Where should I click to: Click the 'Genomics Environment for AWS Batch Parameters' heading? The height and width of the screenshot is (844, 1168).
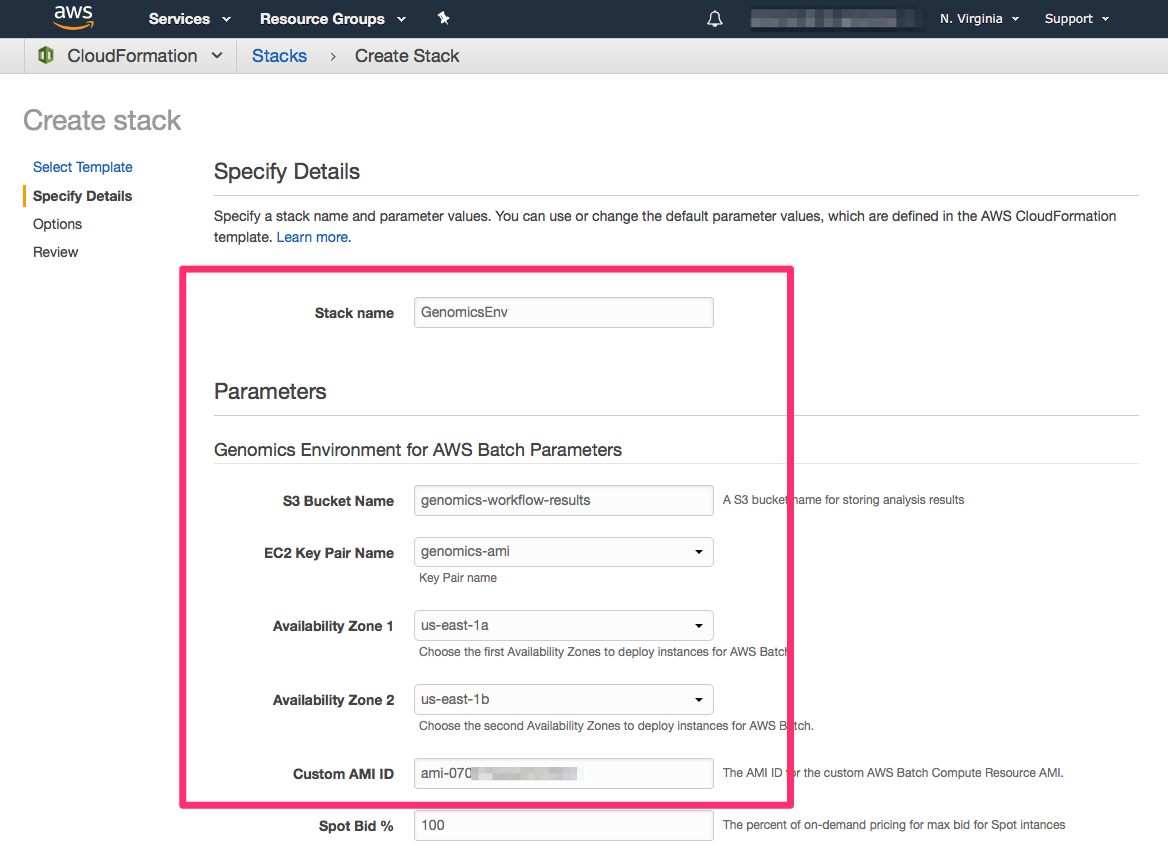click(x=418, y=450)
